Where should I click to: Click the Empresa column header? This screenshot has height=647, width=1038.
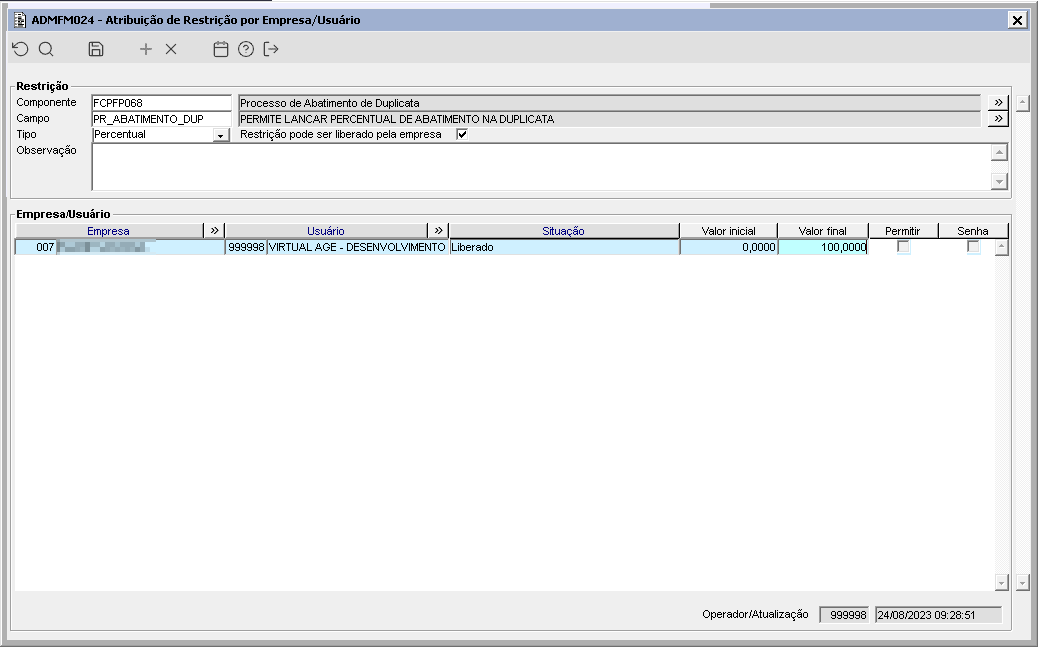[109, 230]
